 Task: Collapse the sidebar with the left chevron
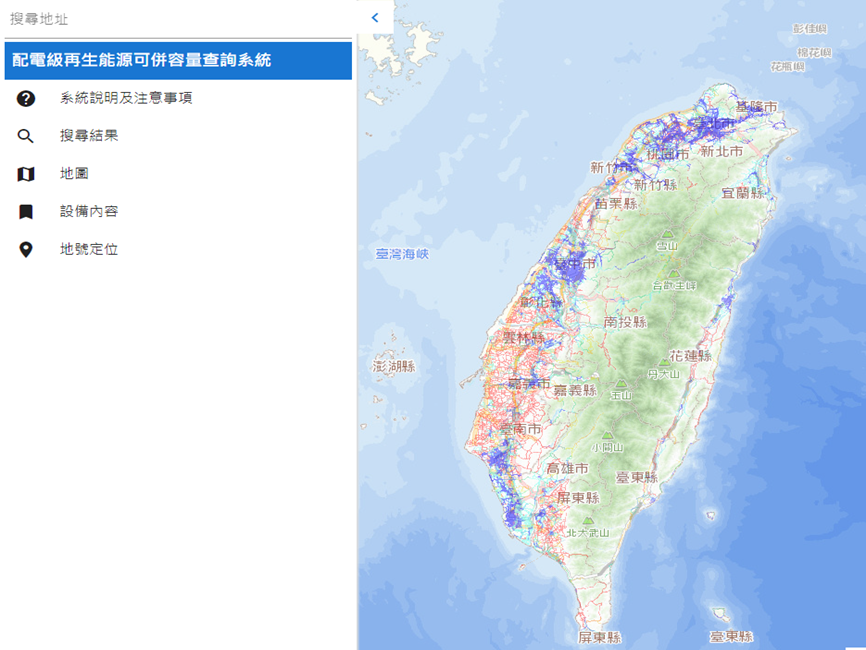[x=375, y=17]
